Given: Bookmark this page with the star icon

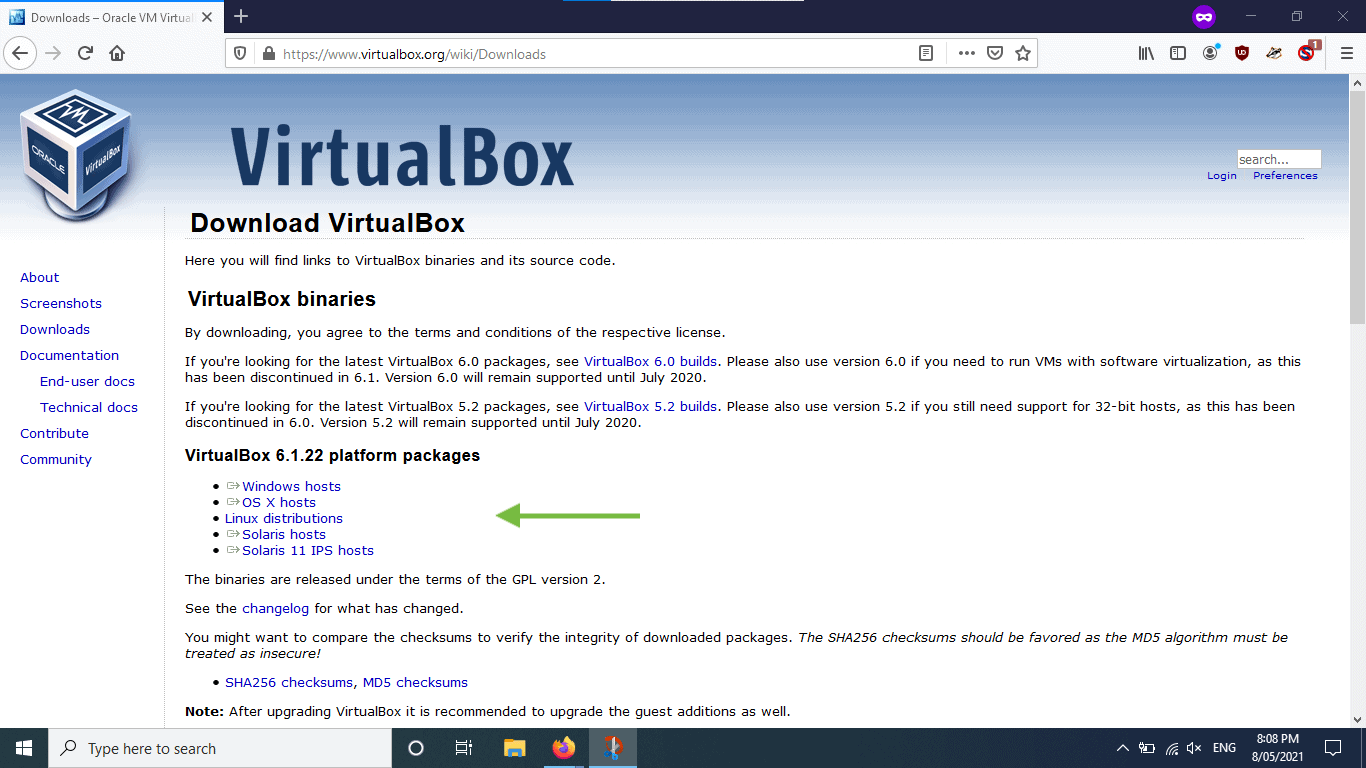Looking at the screenshot, I should tap(1022, 54).
